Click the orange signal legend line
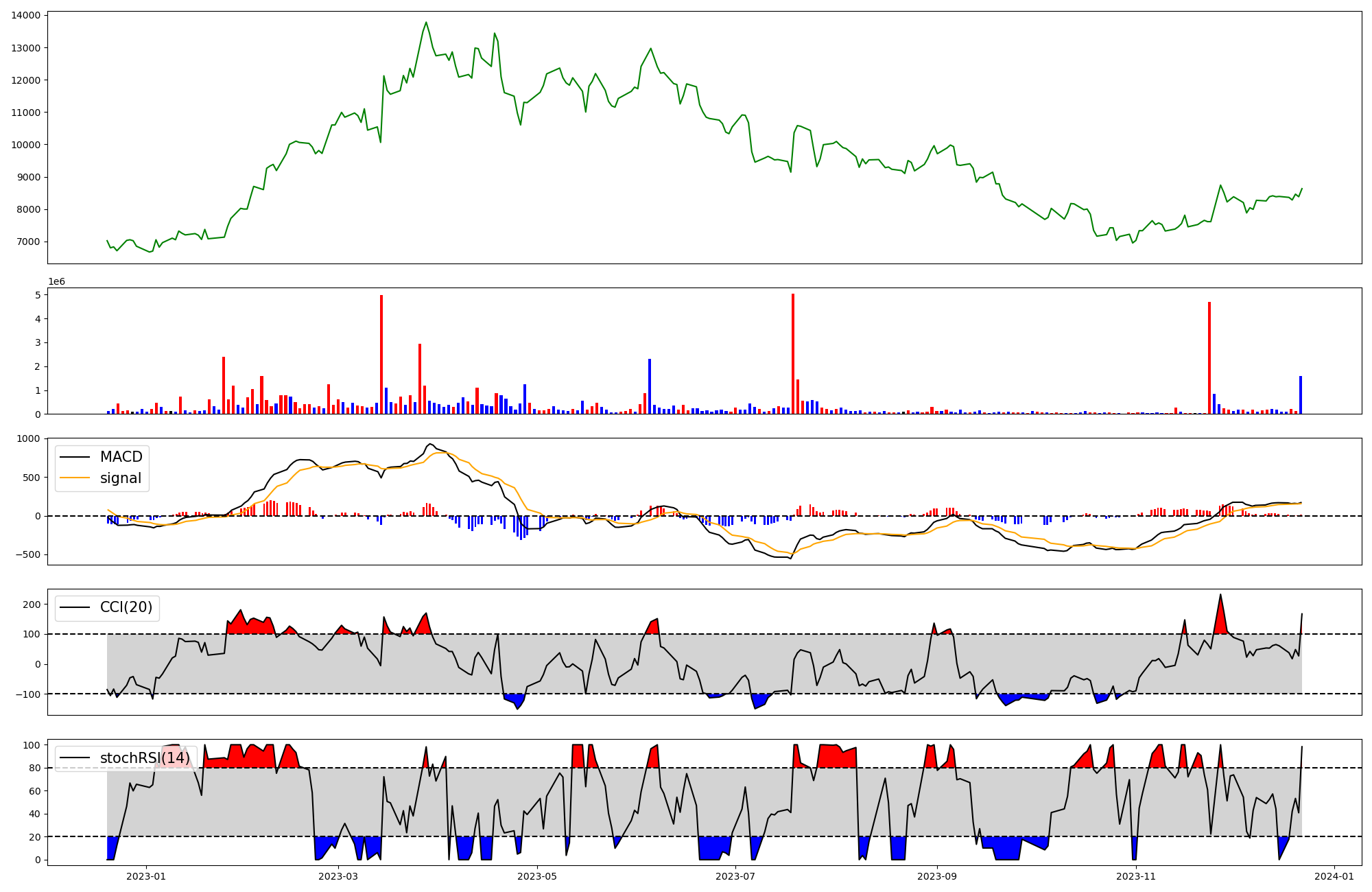1372x892 pixels. (75, 478)
